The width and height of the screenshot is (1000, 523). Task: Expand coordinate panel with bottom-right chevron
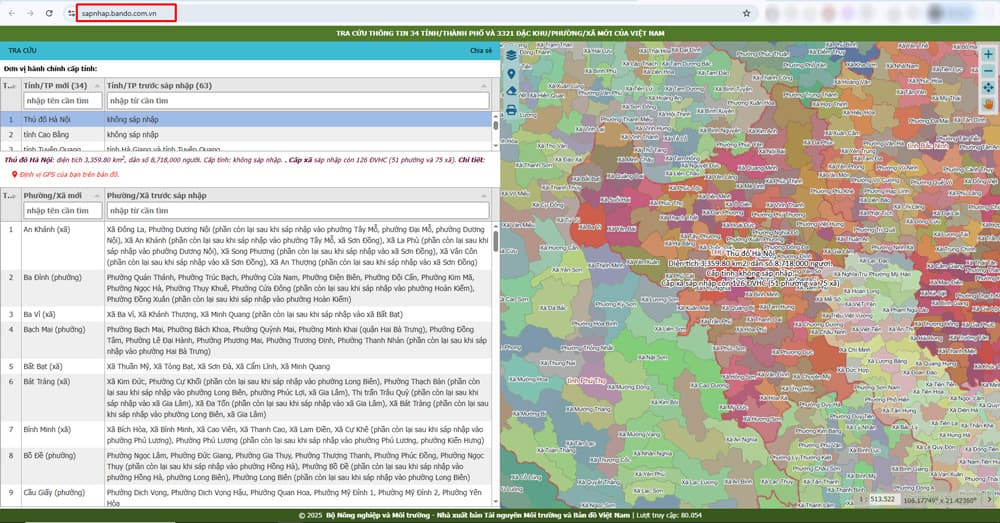click(x=988, y=498)
